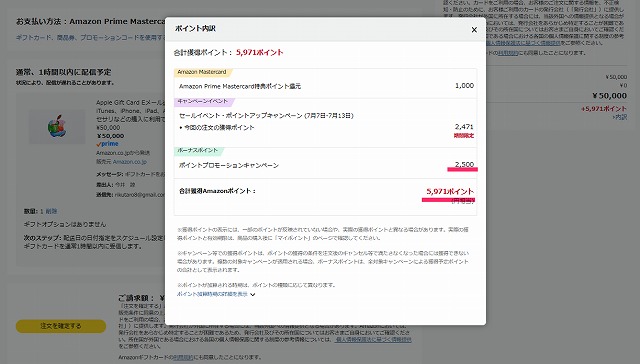Screen dimensions: 640x364
Task: Click 合計獲得Amazonポイント total label
Action: (x=218, y=191)
